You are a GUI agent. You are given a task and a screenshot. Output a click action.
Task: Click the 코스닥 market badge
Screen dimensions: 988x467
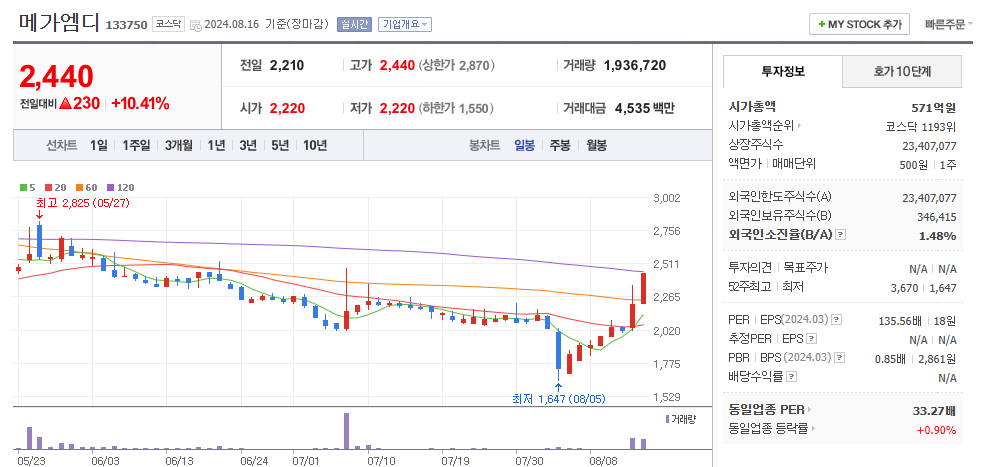168,24
